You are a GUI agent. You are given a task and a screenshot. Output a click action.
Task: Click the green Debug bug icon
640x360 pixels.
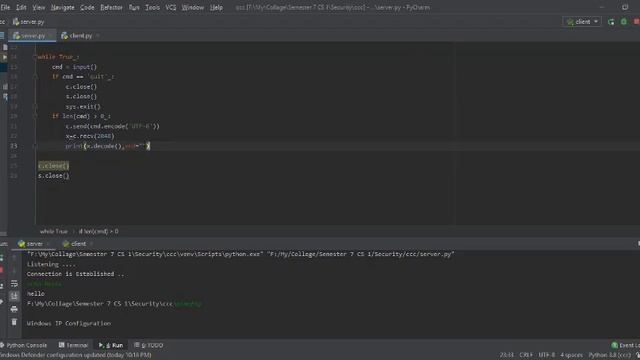[x=624, y=22]
